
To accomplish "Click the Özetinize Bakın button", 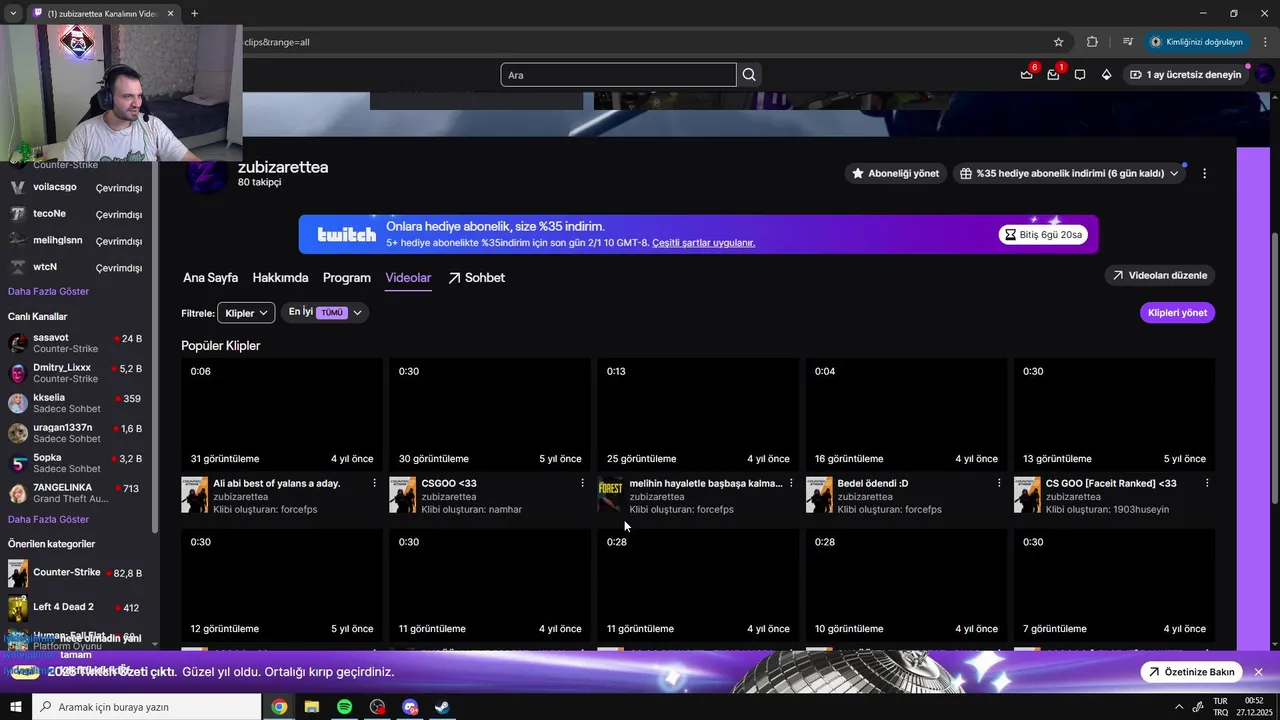I will coord(1191,672).
